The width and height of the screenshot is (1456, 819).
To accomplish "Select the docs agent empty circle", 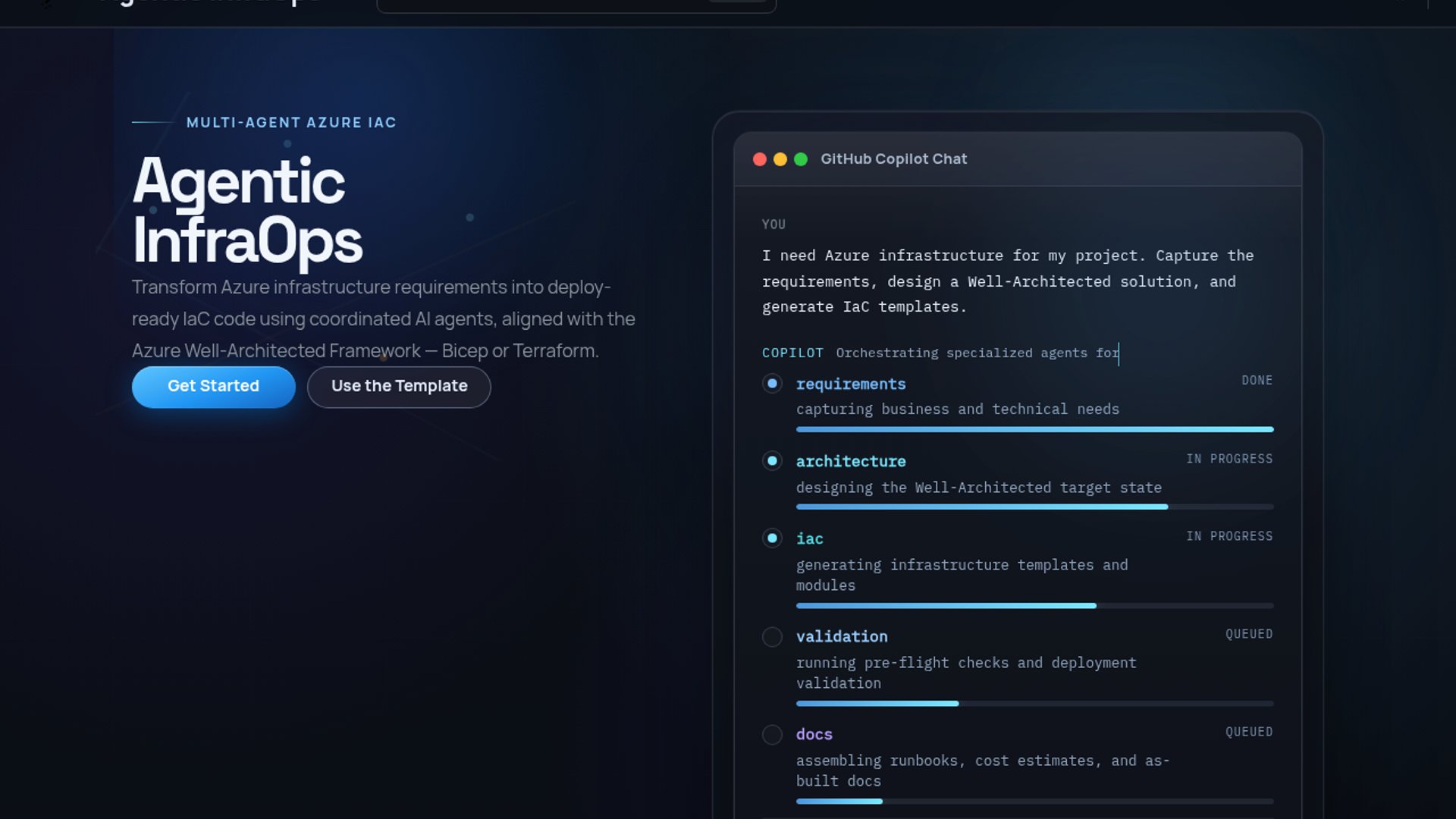I will [x=772, y=735].
